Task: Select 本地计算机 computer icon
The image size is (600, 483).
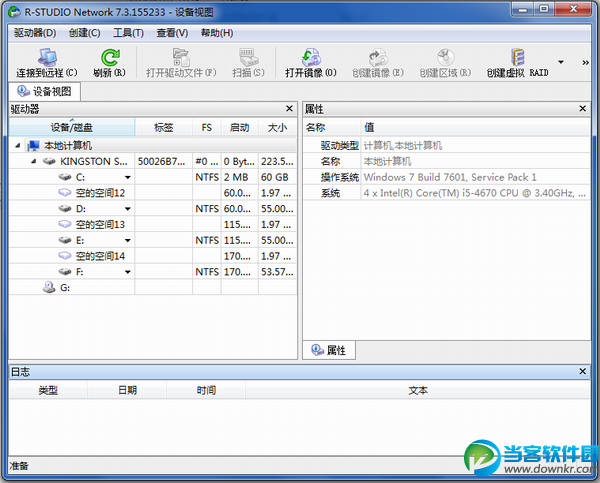Action: click(33, 145)
